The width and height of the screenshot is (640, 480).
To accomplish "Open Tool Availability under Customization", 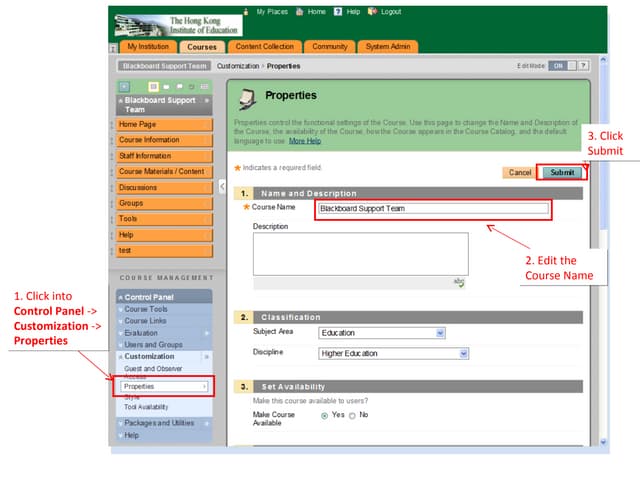I will (146, 407).
